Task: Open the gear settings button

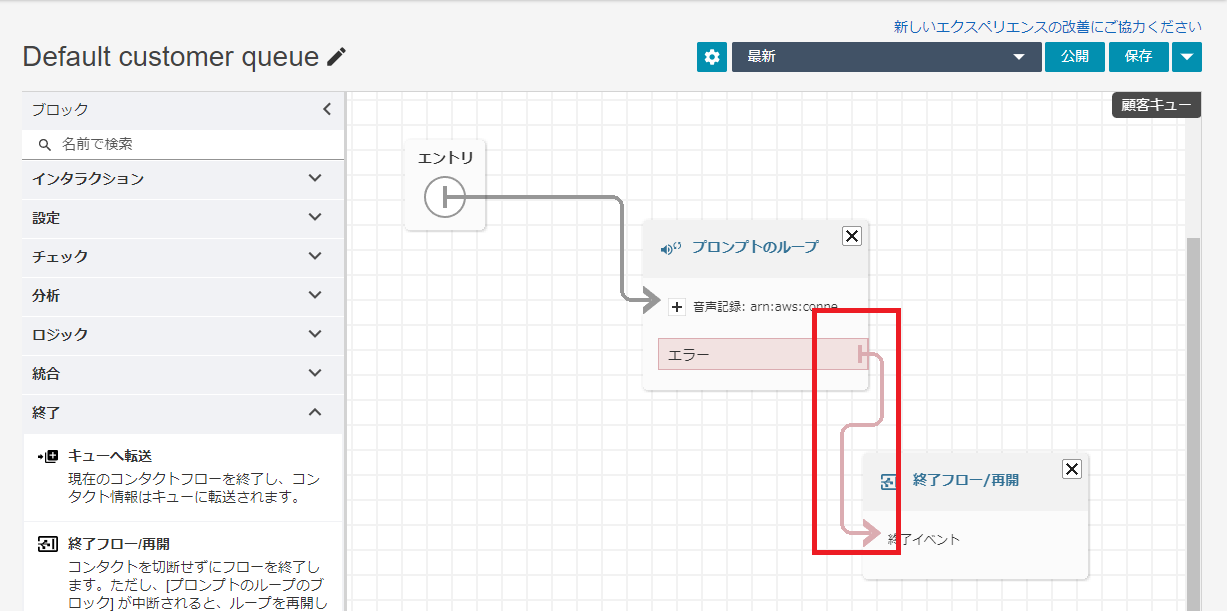Action: click(712, 57)
